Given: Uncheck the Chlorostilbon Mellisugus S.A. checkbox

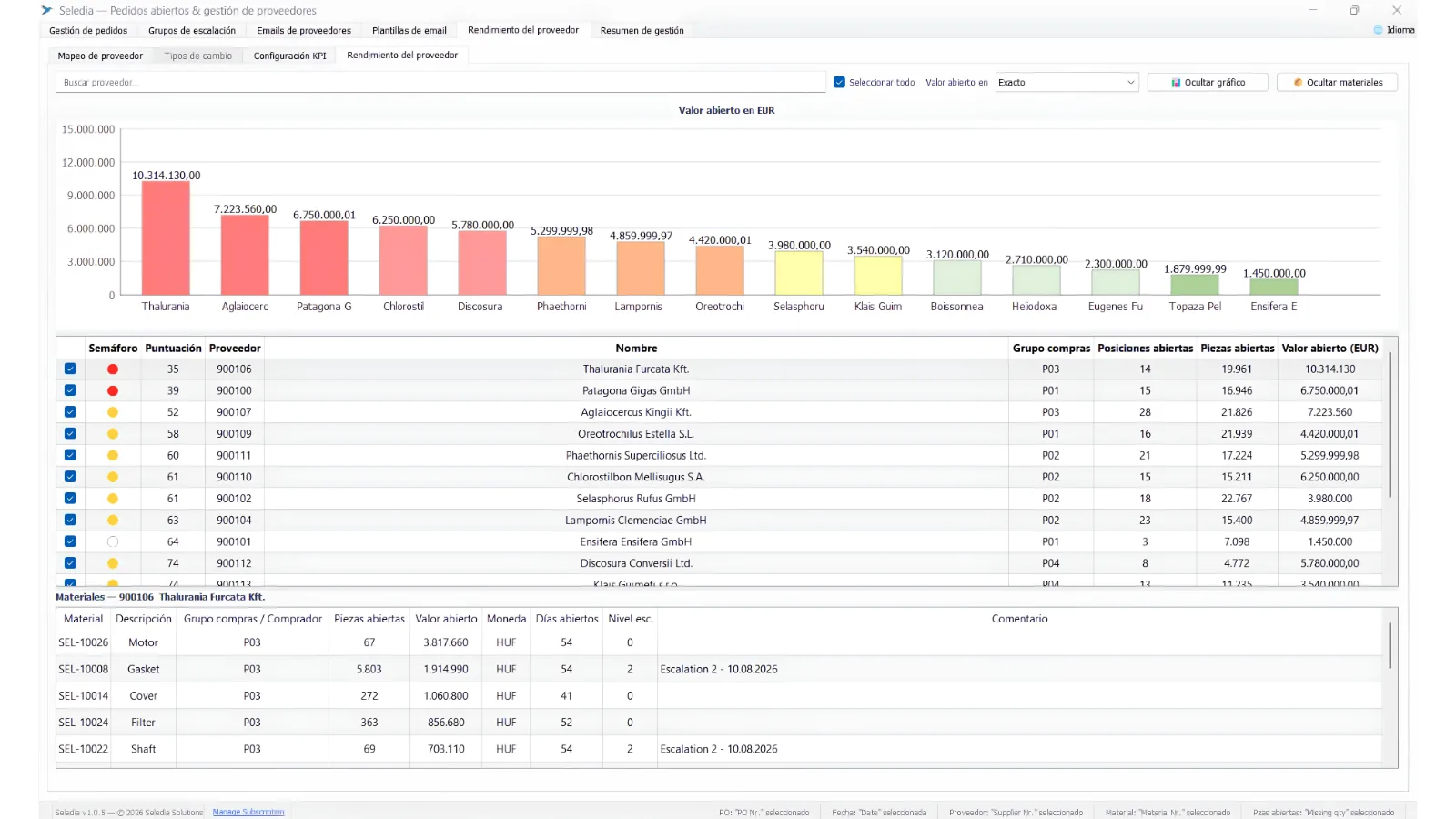Looking at the screenshot, I should pyautogui.click(x=70, y=477).
